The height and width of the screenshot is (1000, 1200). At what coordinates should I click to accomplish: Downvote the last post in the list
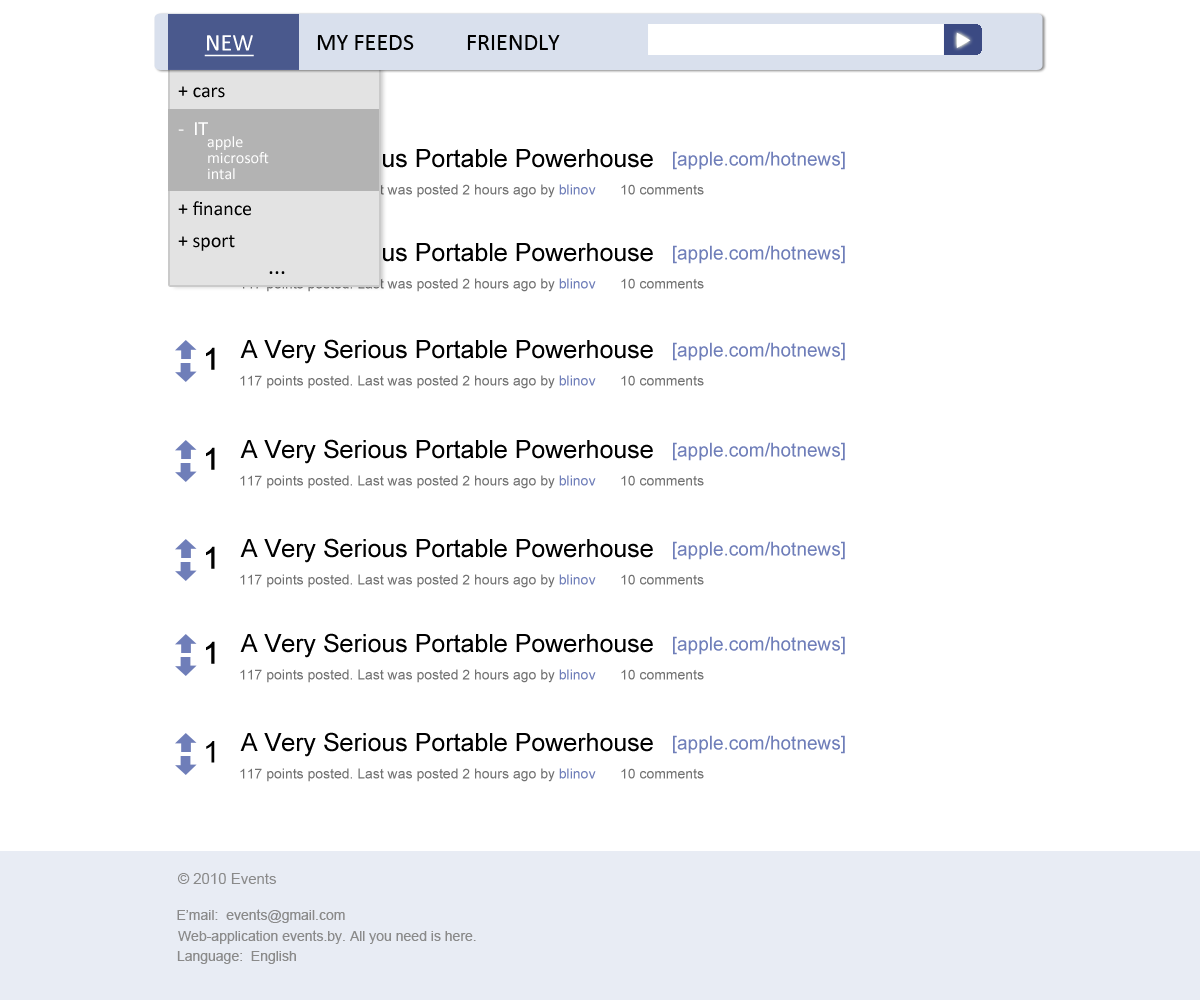click(186, 765)
